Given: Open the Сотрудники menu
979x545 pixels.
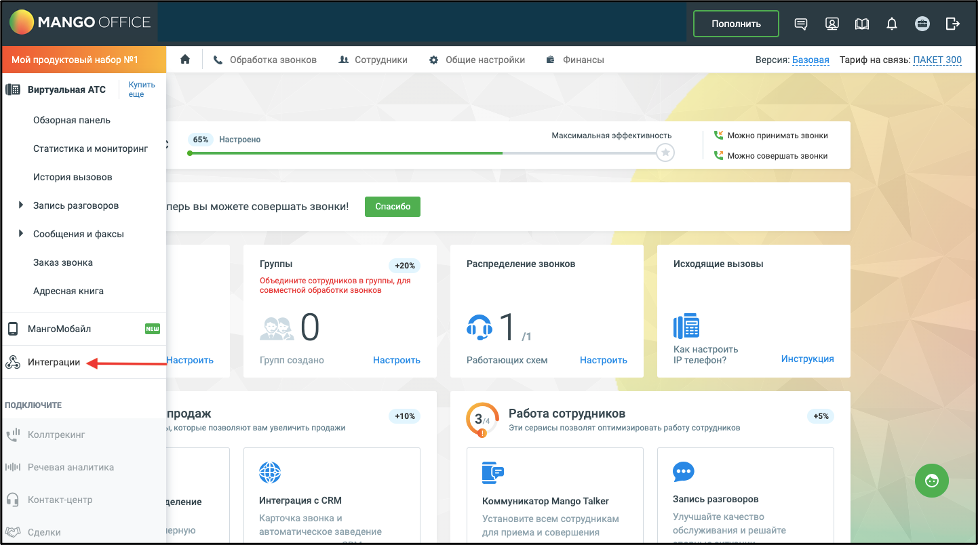Looking at the screenshot, I should click(373, 60).
